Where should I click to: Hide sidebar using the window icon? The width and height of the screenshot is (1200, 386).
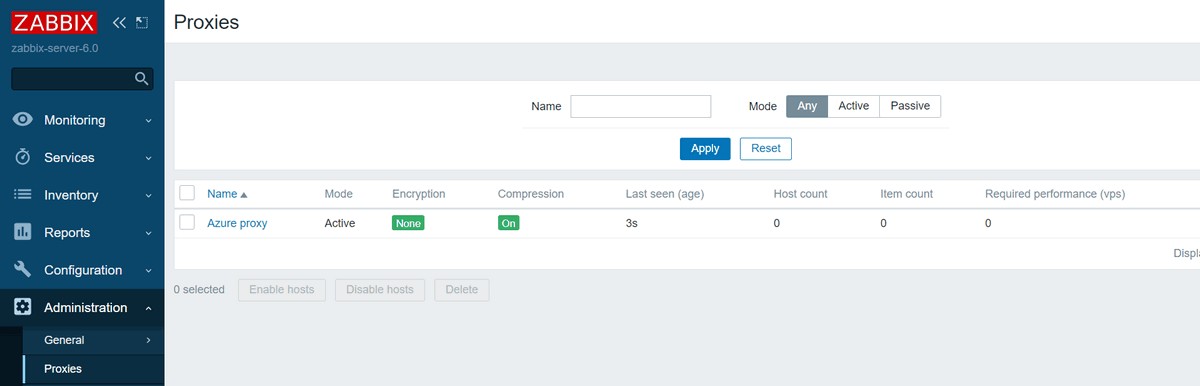(x=142, y=22)
